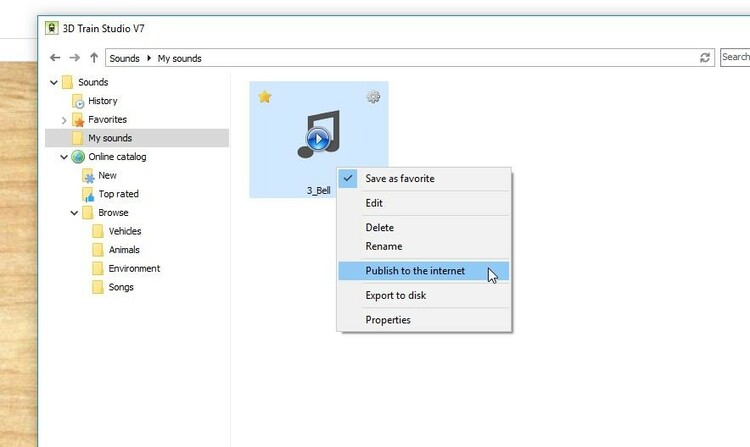Image resolution: width=750 pixels, height=447 pixels.
Task: Expand the Favorites folder
Action: (64, 120)
